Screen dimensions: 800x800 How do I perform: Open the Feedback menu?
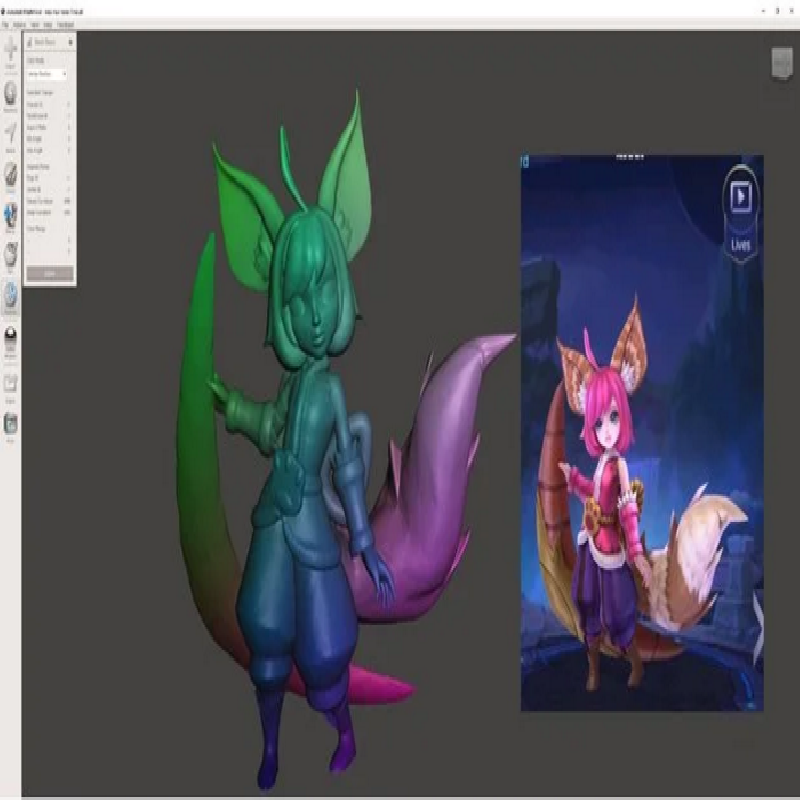65,24
